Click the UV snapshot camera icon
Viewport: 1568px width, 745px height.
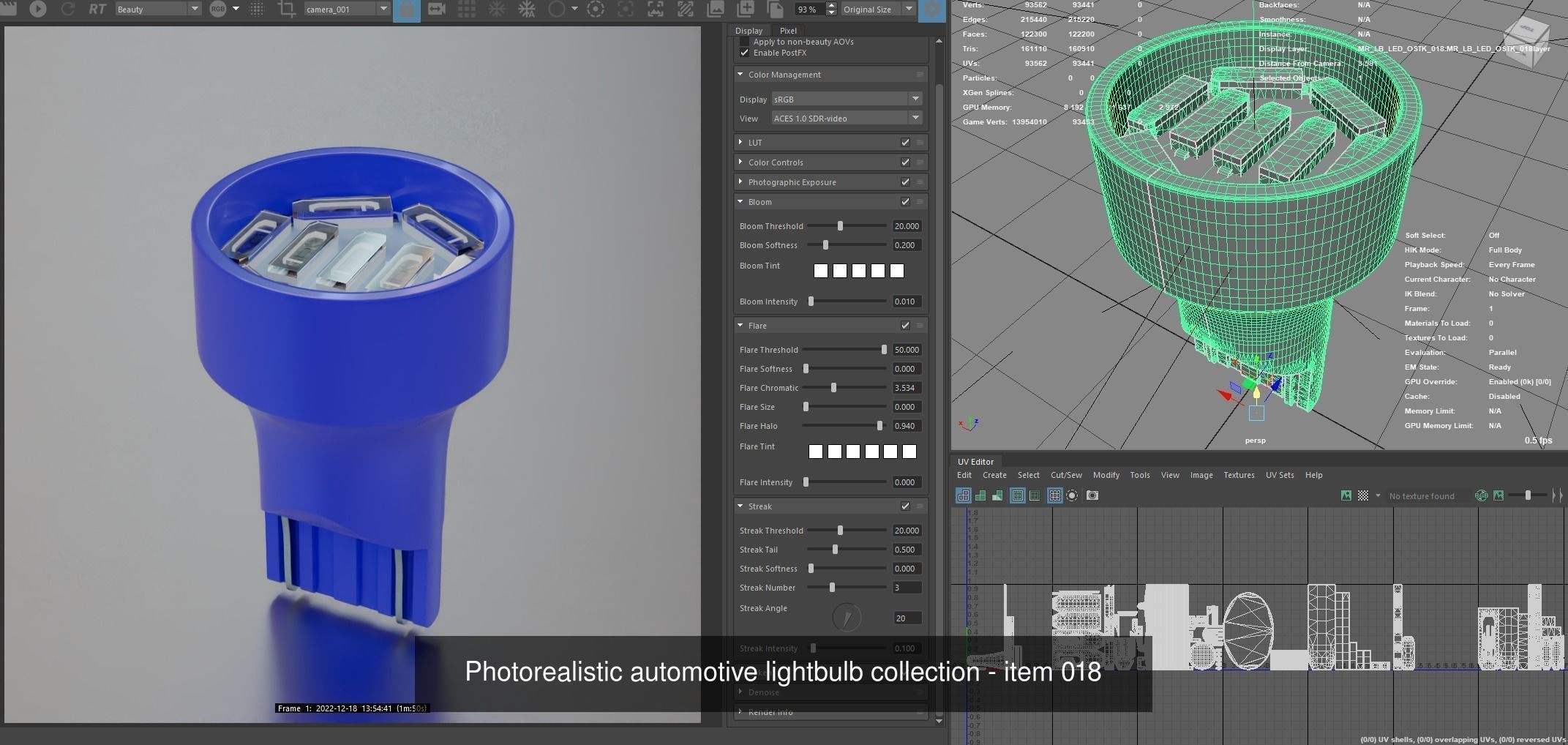coord(1092,495)
